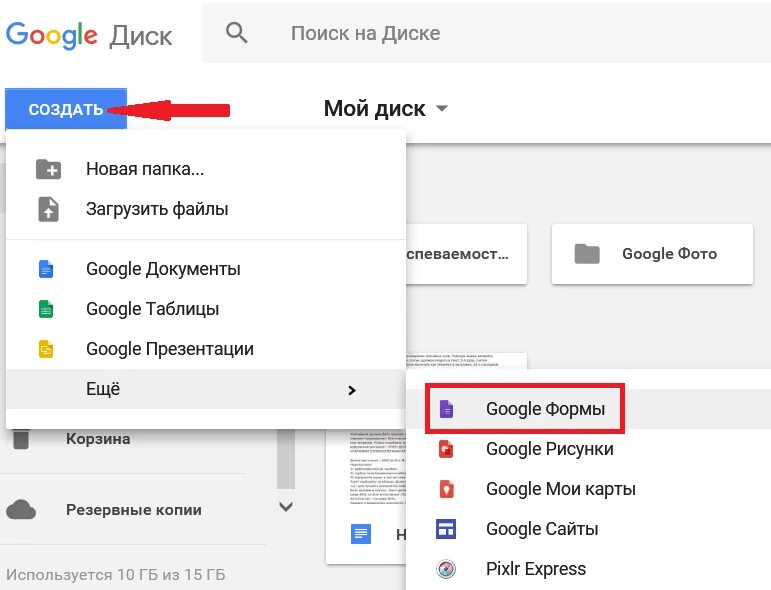
Task: Open 'Корзина' in the sidebar
Action: (x=98, y=439)
